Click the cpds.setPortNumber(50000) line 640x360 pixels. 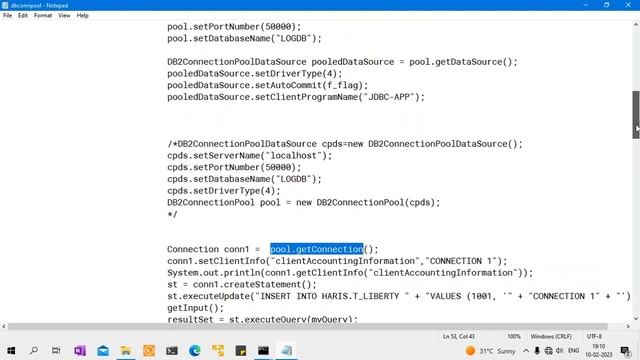point(234,167)
